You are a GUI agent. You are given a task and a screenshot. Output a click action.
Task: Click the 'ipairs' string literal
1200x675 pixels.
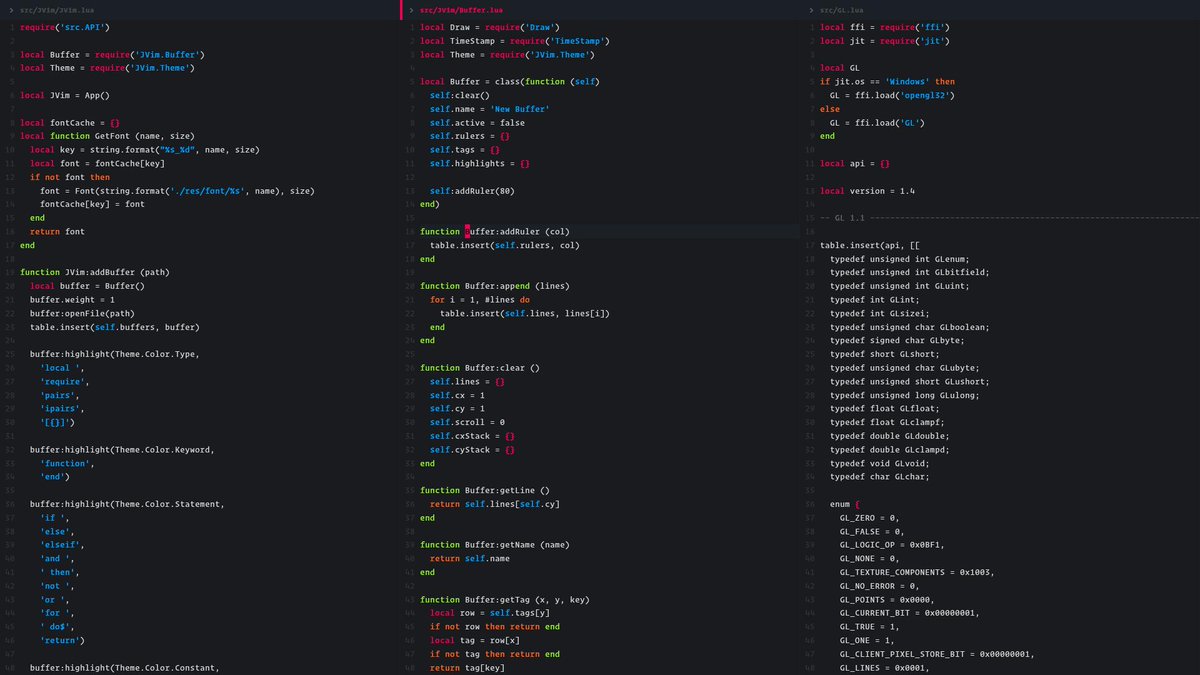pos(62,408)
